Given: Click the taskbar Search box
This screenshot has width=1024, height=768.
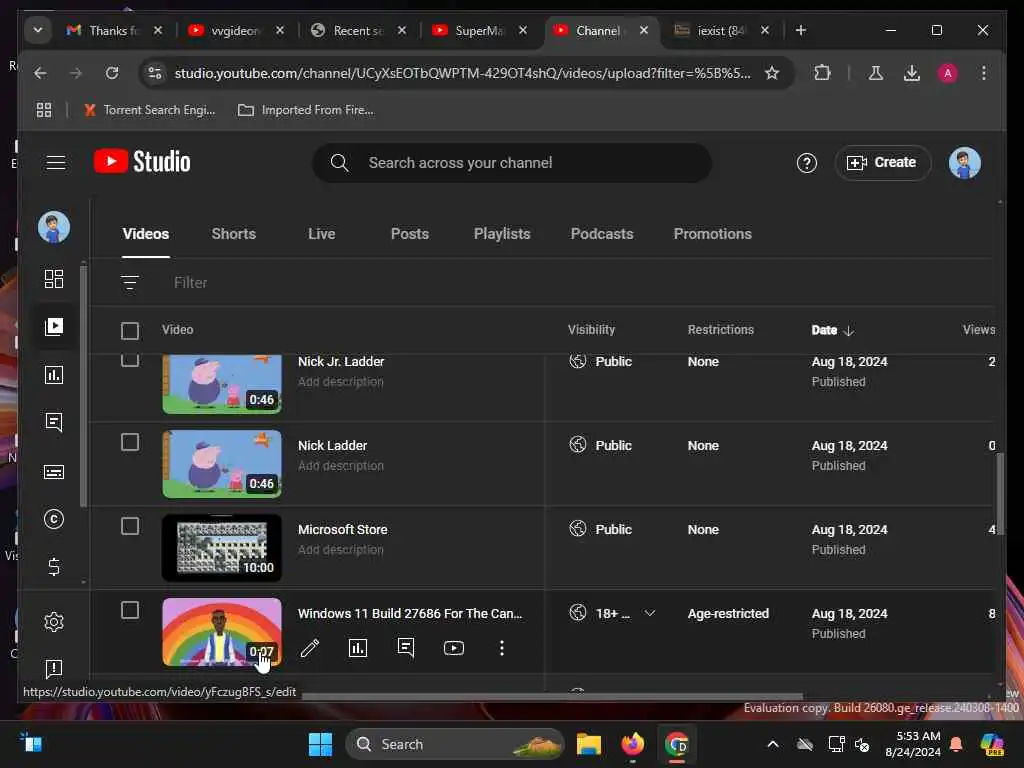Looking at the screenshot, I should pos(455,744).
